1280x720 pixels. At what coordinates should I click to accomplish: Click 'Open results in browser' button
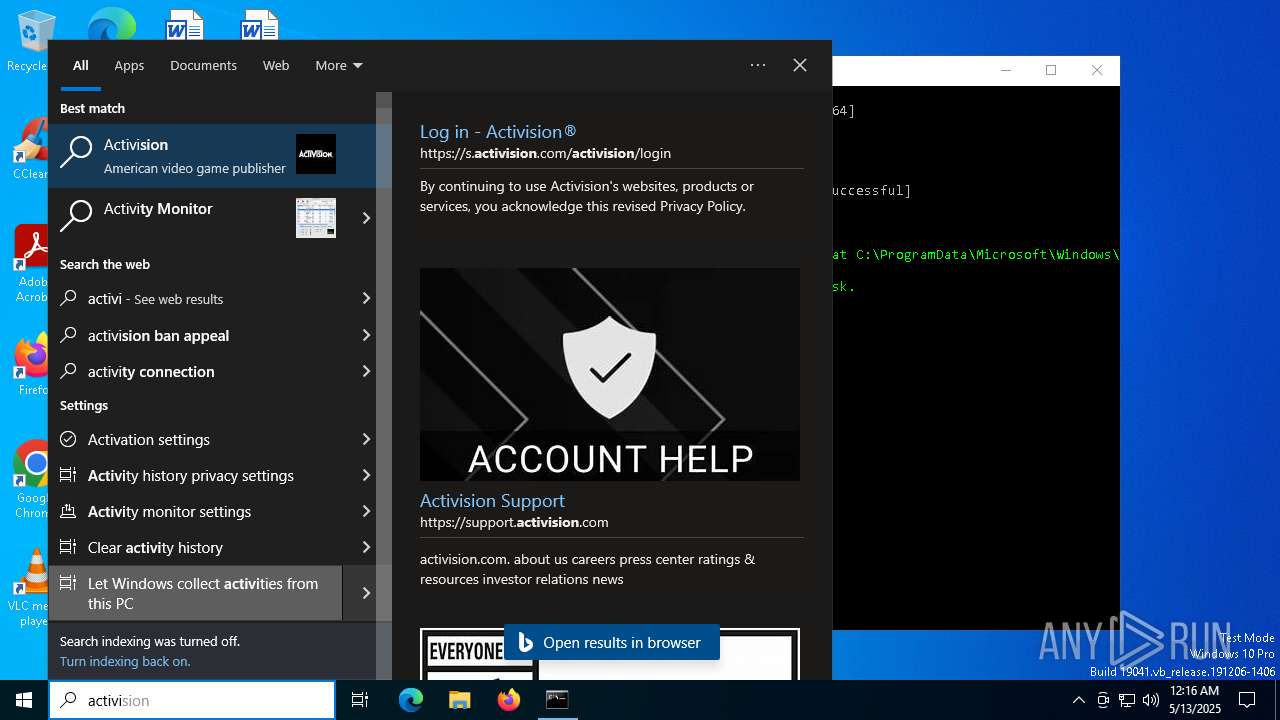tap(611, 643)
